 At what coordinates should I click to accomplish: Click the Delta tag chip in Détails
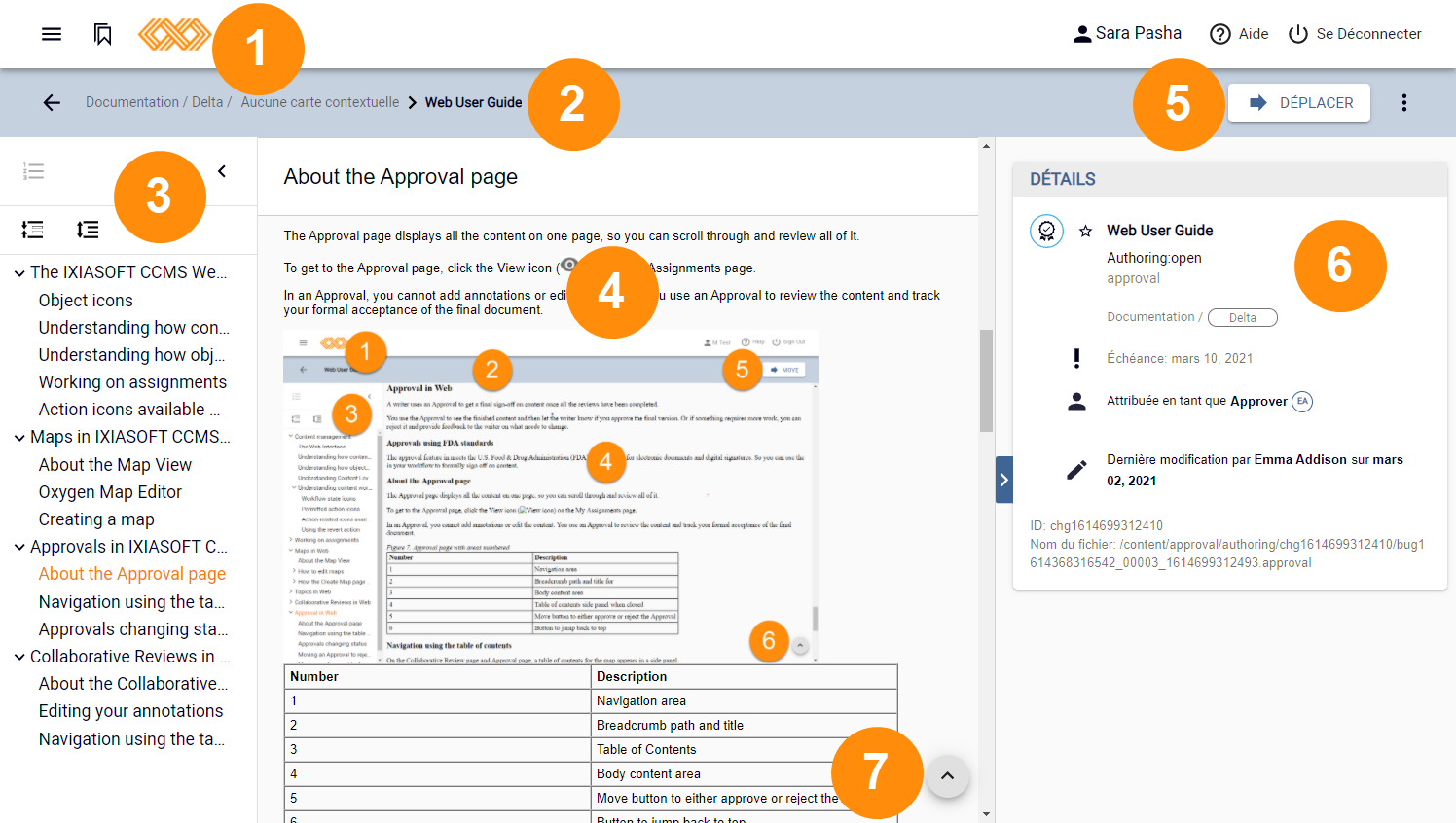[1243, 317]
